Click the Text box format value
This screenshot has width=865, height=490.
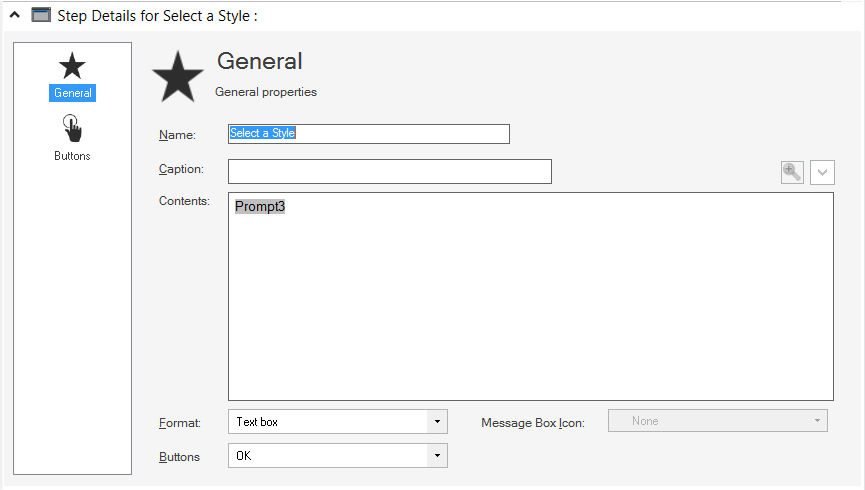point(257,422)
